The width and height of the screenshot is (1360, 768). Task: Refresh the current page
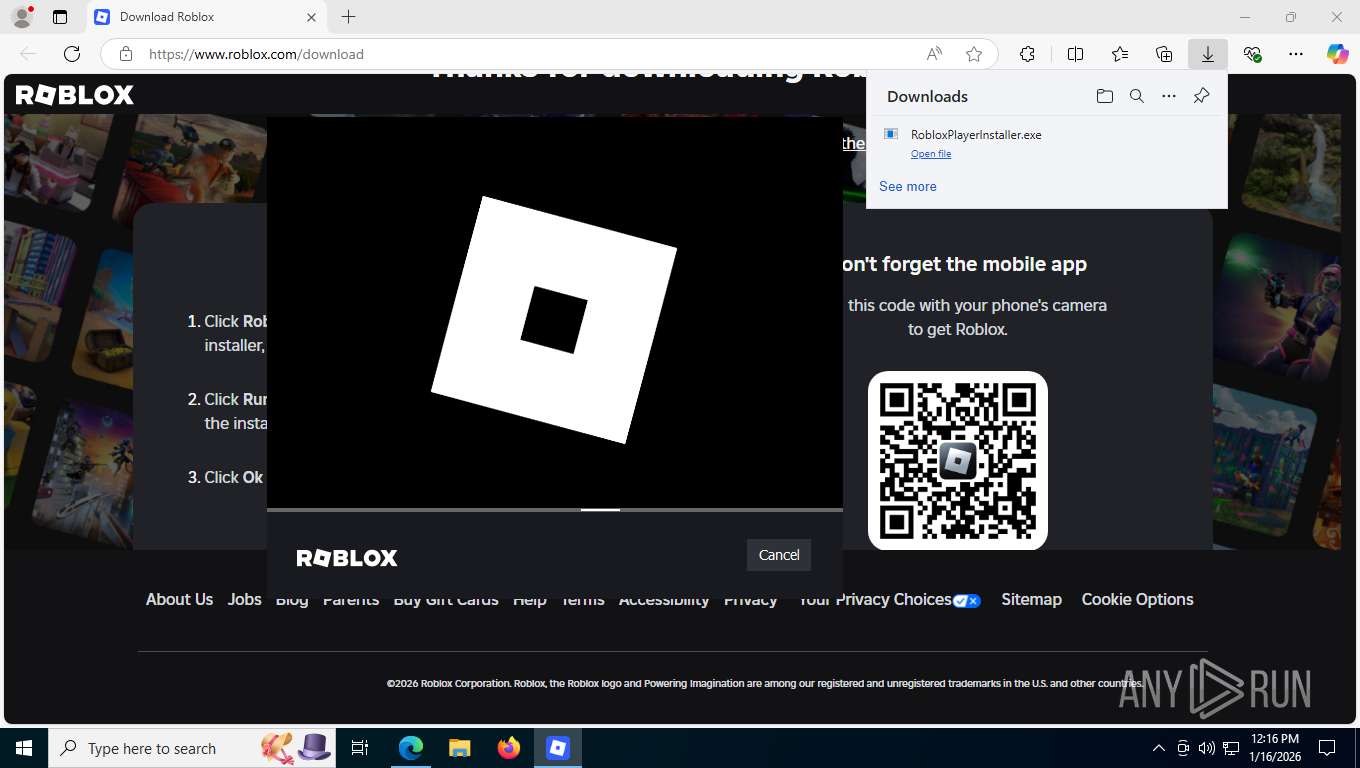click(72, 54)
